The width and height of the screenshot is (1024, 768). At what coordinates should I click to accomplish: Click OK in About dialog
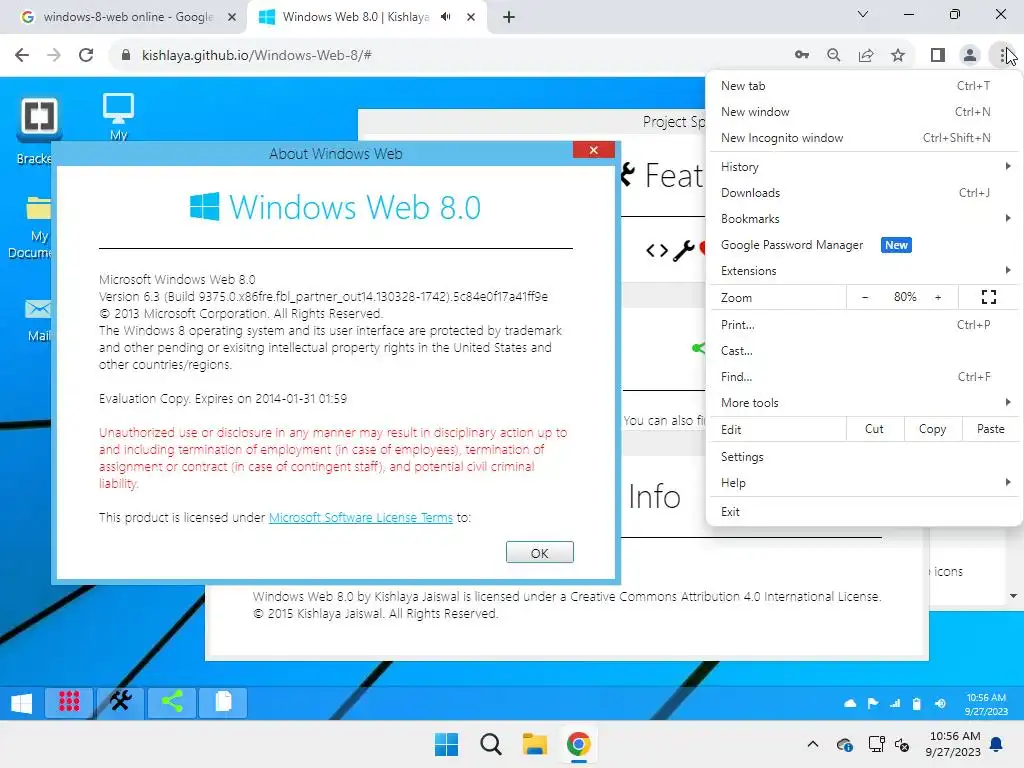(x=539, y=552)
